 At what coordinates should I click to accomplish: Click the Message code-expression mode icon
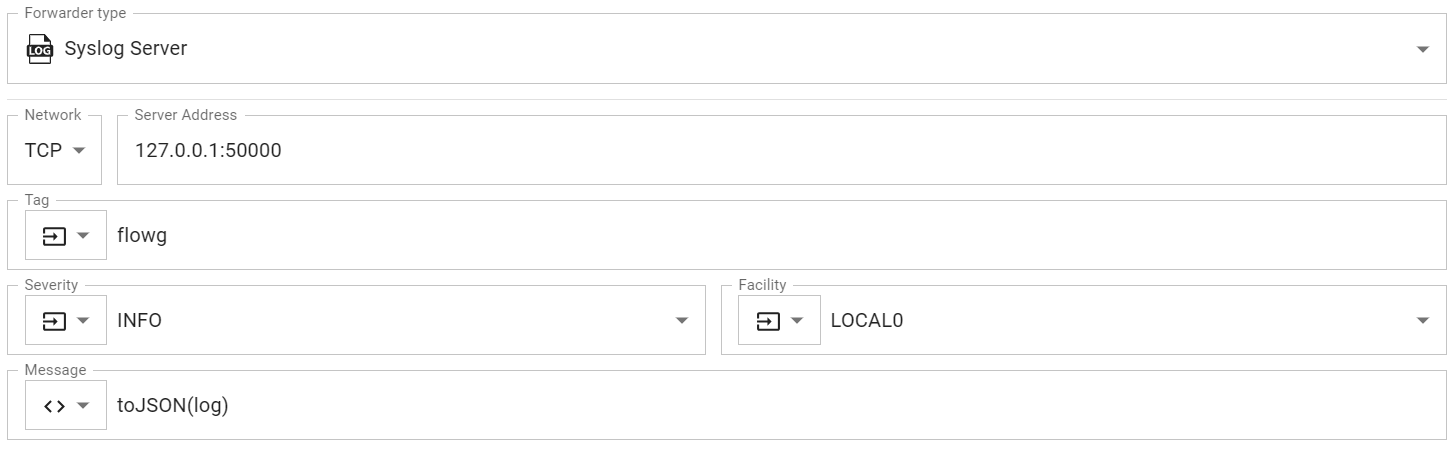pyautogui.click(x=54, y=406)
